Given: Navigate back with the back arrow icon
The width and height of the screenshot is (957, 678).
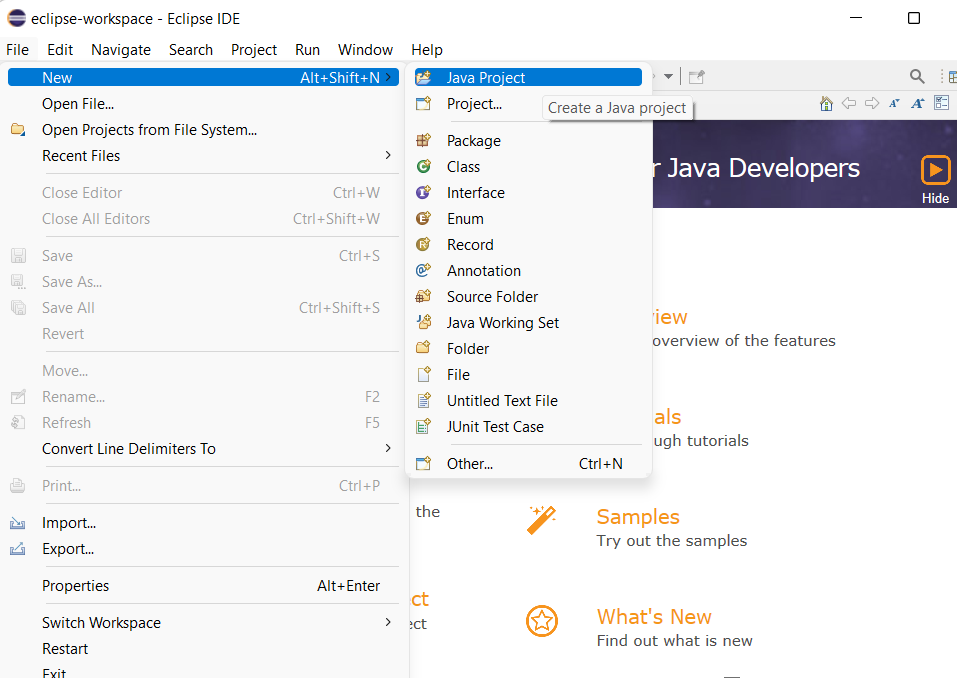Looking at the screenshot, I should (848, 102).
